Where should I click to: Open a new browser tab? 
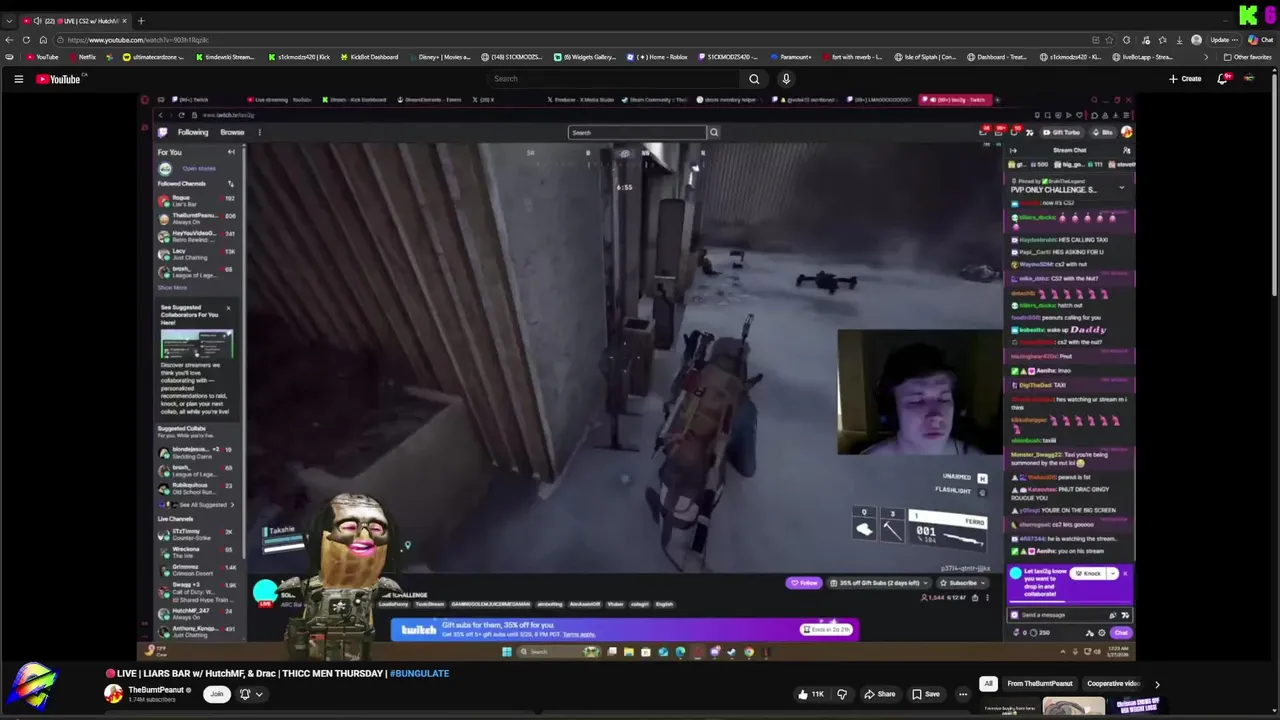(x=141, y=21)
